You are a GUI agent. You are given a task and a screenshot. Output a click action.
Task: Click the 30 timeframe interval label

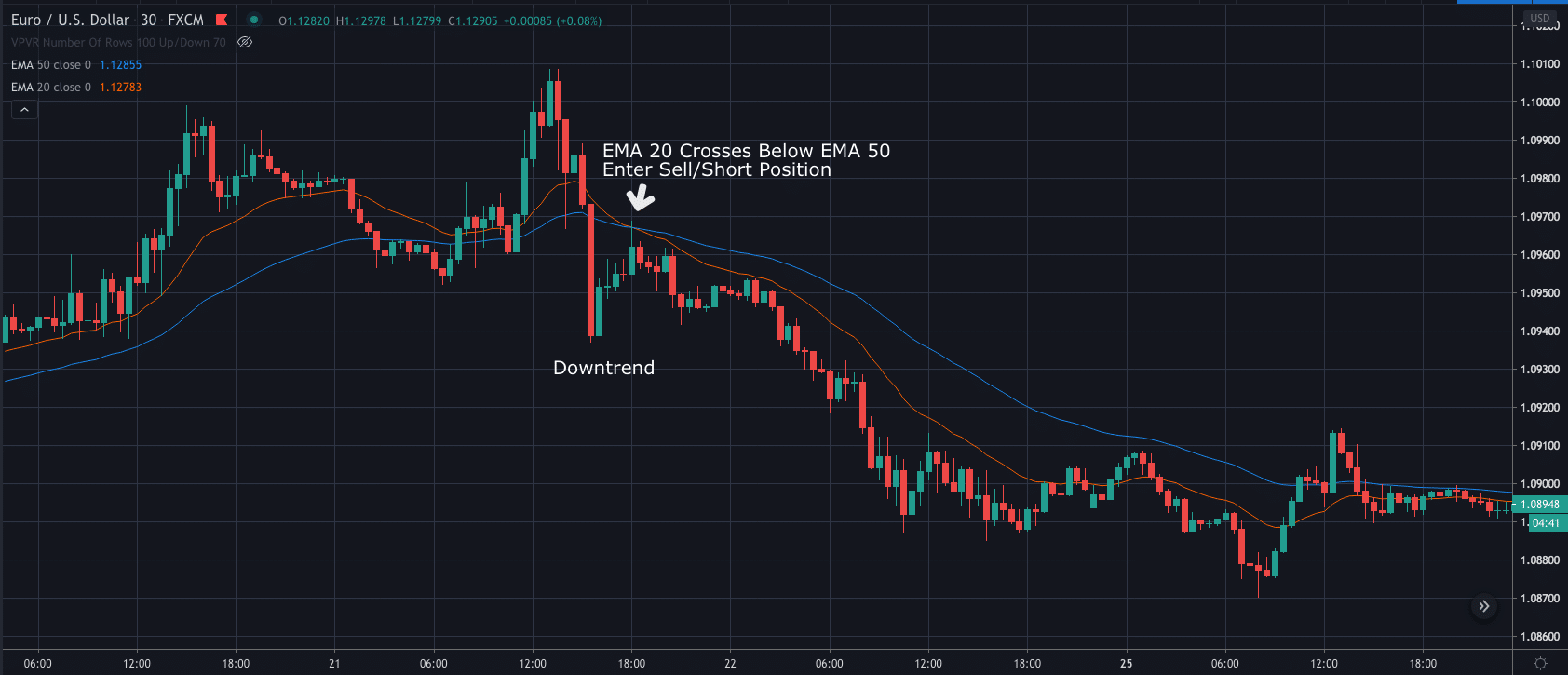point(149,20)
